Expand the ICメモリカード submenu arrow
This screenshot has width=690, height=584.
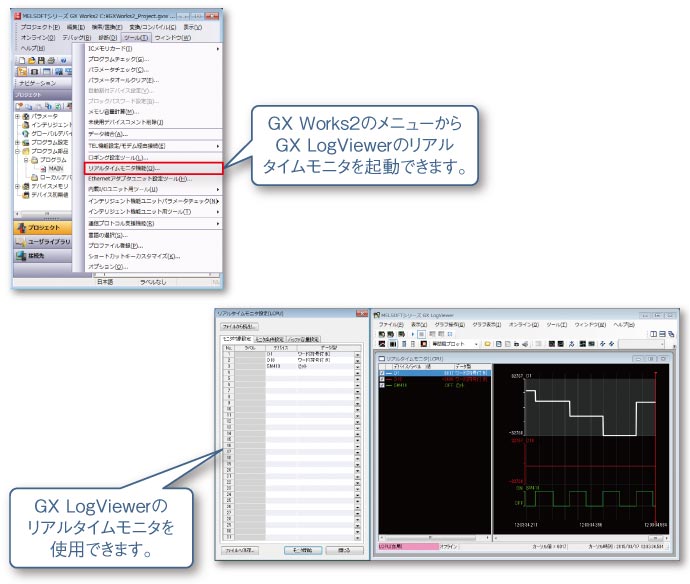218,48
